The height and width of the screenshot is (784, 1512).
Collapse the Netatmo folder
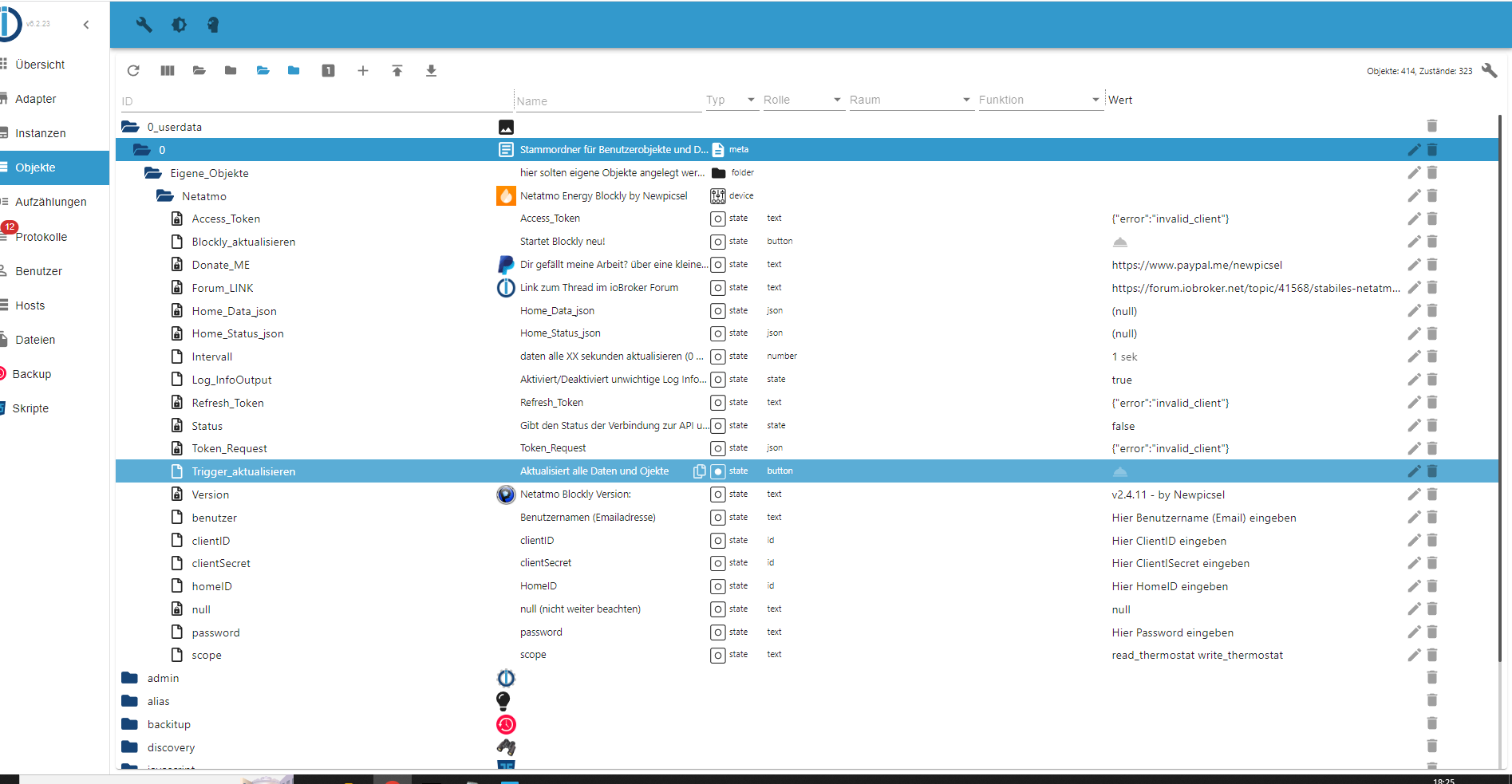(x=165, y=196)
